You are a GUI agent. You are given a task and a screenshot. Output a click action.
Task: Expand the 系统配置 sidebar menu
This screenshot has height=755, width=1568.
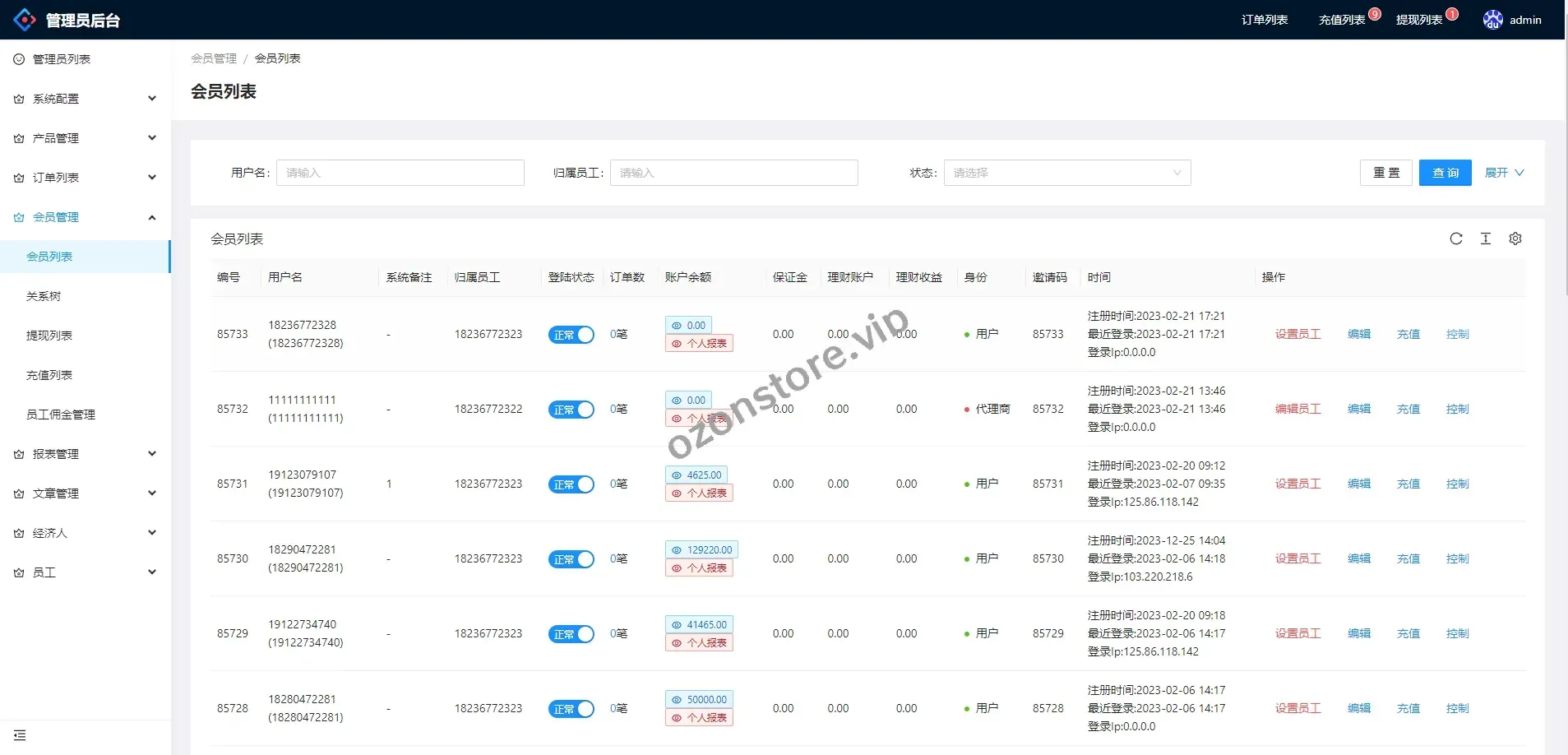tap(86, 99)
